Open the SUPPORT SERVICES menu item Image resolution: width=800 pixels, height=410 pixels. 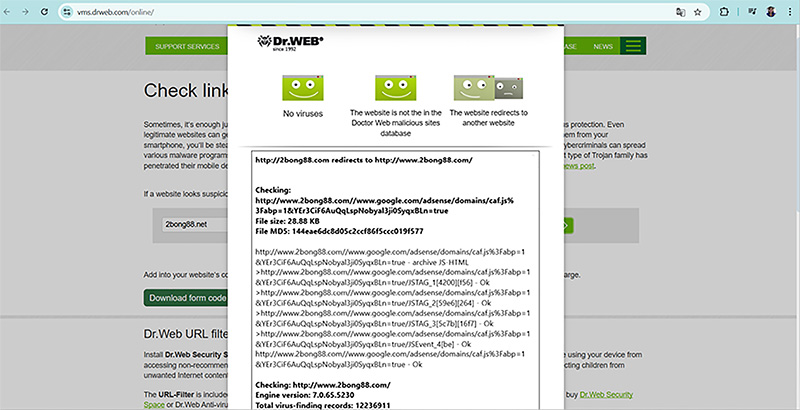pos(187,46)
